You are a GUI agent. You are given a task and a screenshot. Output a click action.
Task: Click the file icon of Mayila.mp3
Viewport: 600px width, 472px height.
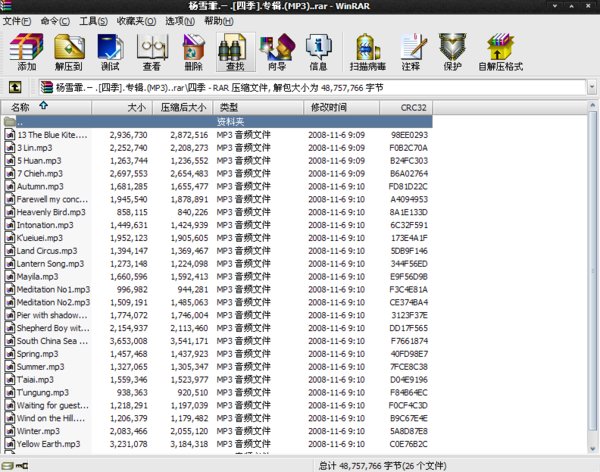pyautogui.click(x=10, y=276)
